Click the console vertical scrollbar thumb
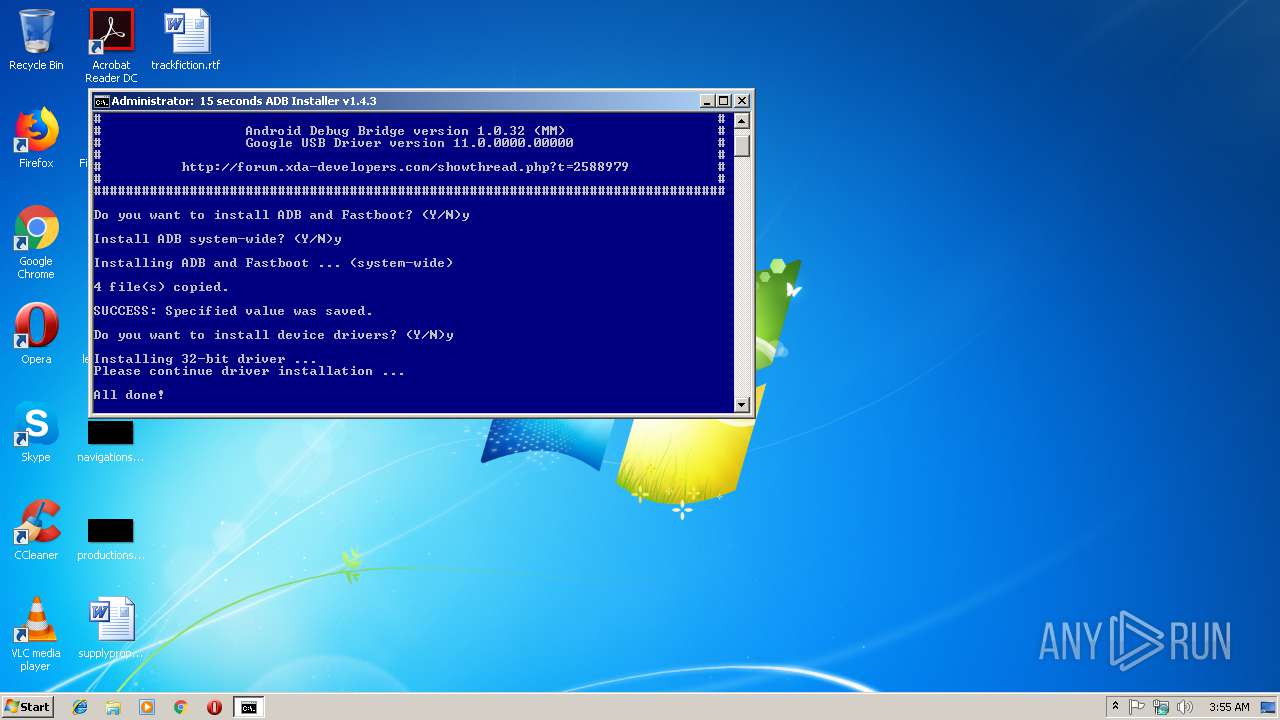Image resolution: width=1280 pixels, height=720 pixels. (x=742, y=144)
